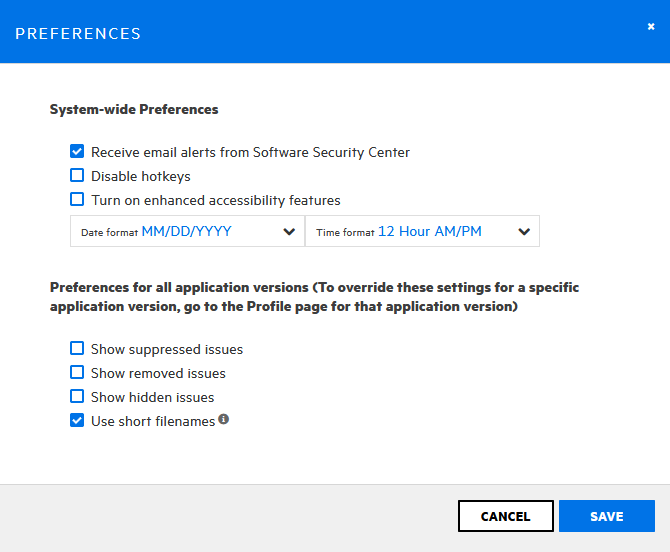Click the PREFERENCES dialog title

coord(78,33)
